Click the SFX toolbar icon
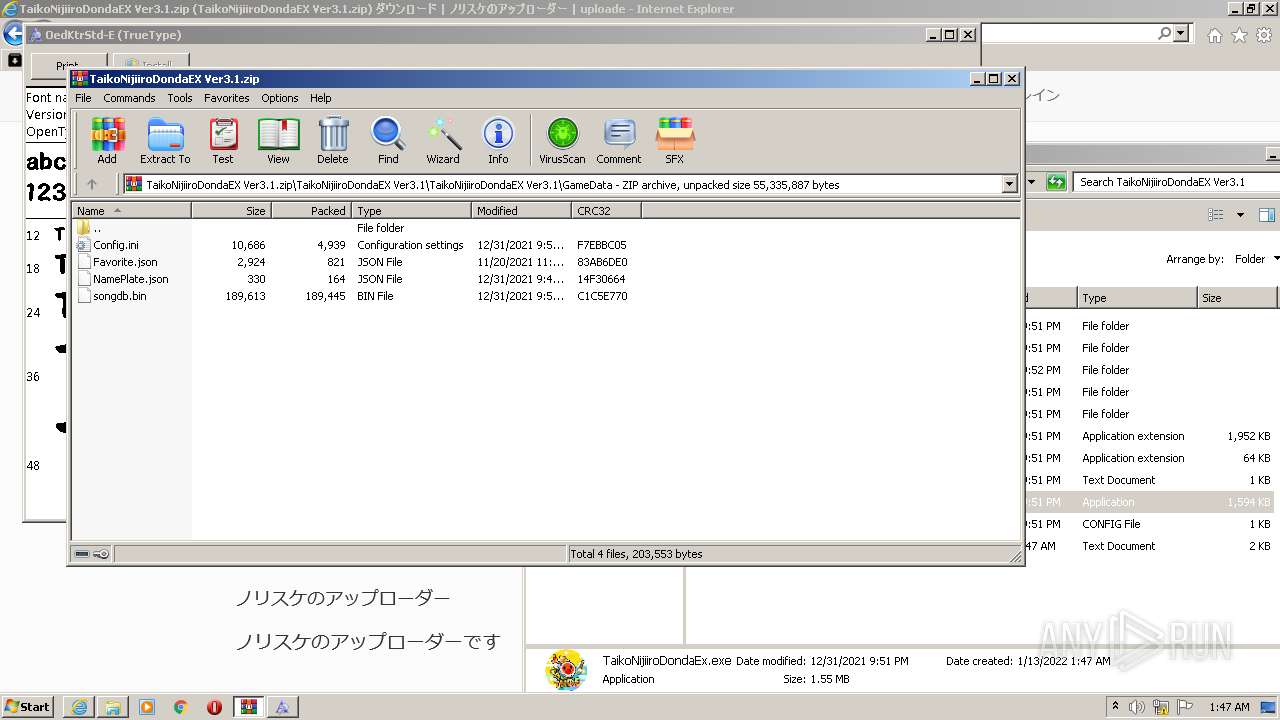Image resolution: width=1280 pixels, height=720 pixels. click(675, 140)
